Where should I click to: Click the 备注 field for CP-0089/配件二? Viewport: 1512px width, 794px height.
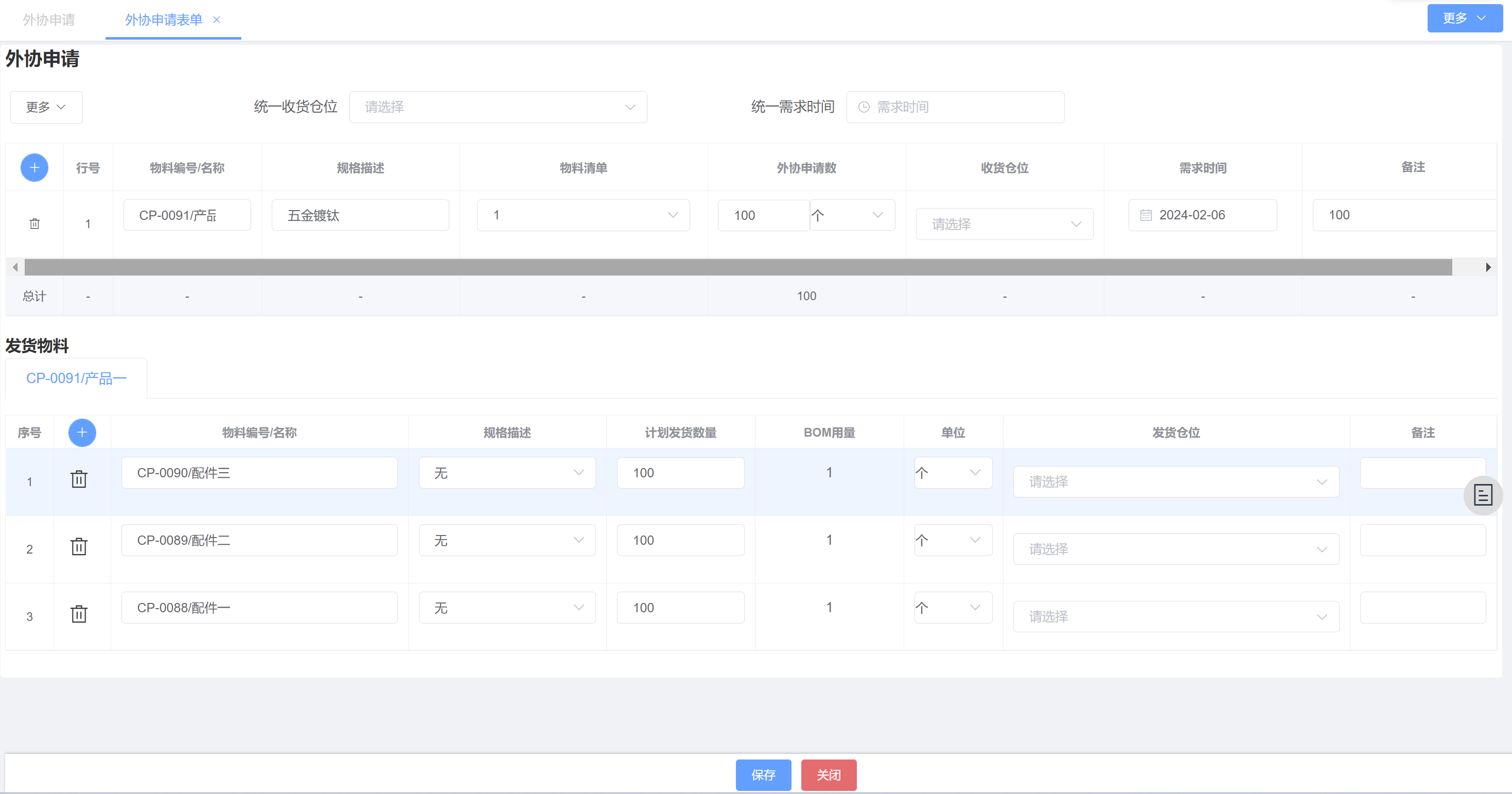pos(1423,540)
